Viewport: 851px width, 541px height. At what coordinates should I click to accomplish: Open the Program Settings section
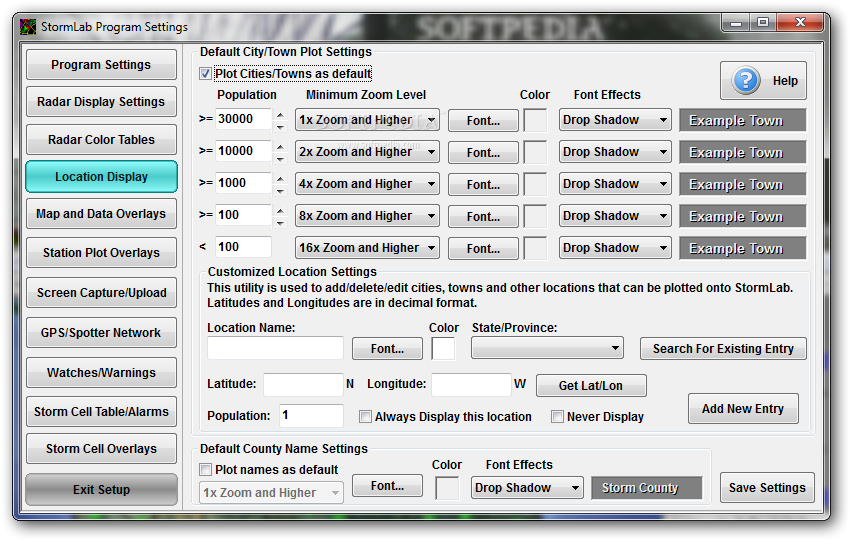(x=101, y=65)
